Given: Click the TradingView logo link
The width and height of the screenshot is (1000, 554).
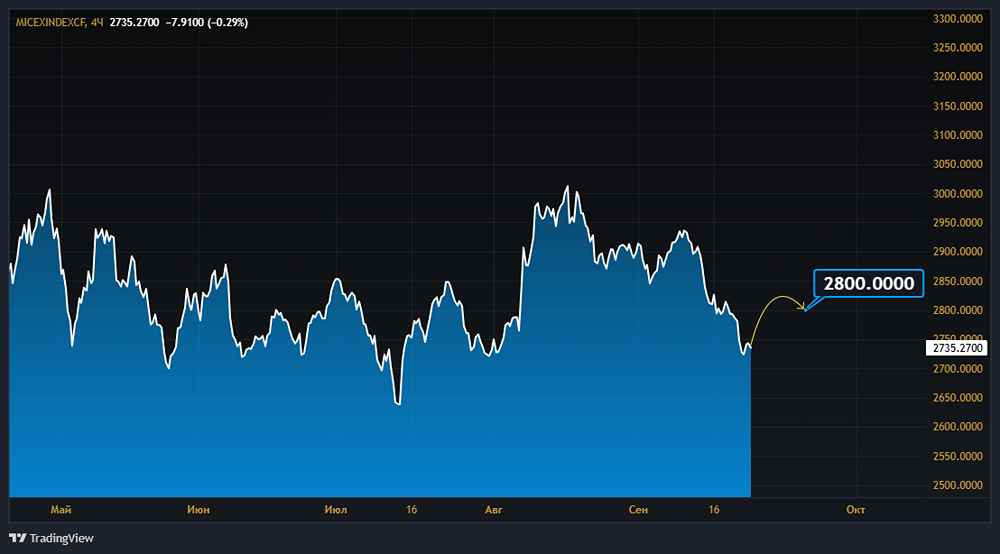Looking at the screenshot, I should click(51, 538).
